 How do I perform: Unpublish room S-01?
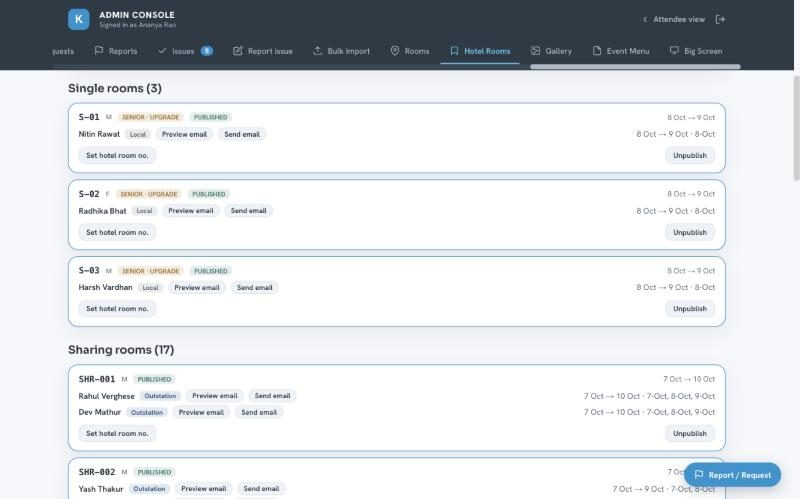tap(690, 156)
